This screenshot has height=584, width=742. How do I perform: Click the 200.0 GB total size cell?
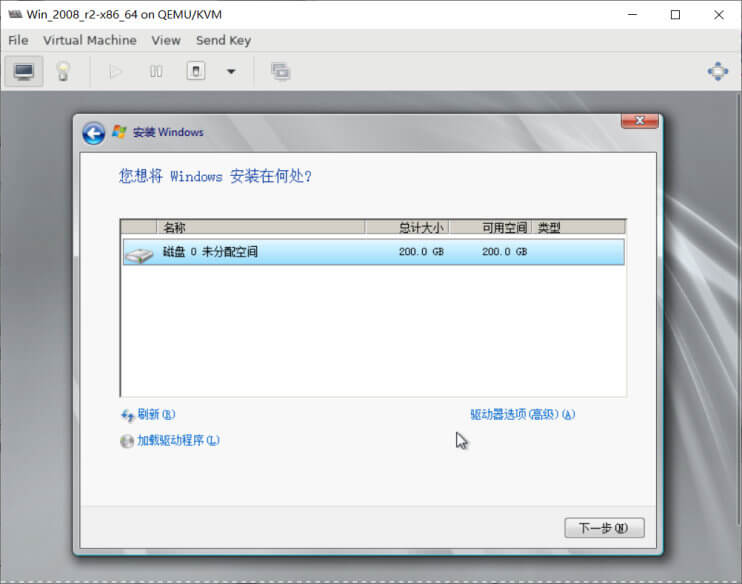(x=421, y=252)
